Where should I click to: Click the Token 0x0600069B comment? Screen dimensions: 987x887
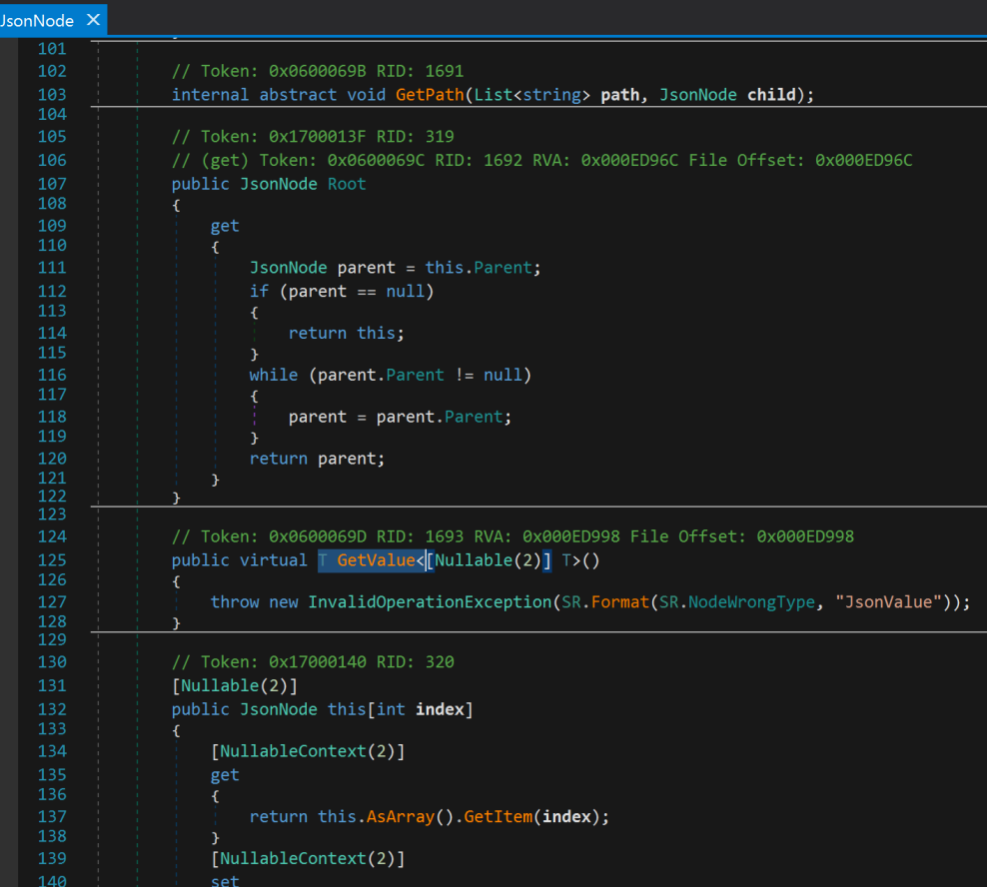pyautogui.click(x=317, y=71)
